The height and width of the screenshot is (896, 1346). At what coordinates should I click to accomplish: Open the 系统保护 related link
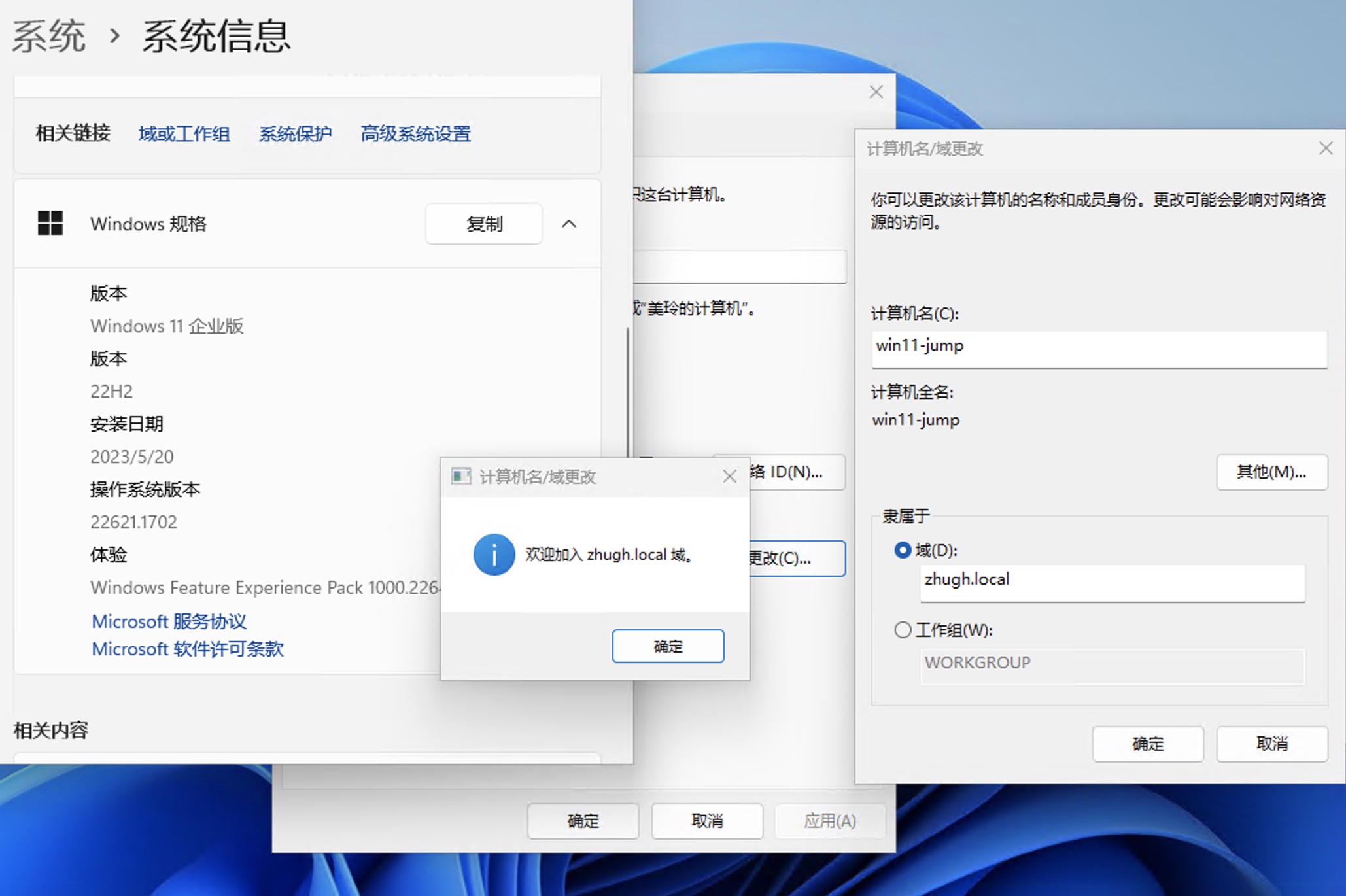[295, 134]
